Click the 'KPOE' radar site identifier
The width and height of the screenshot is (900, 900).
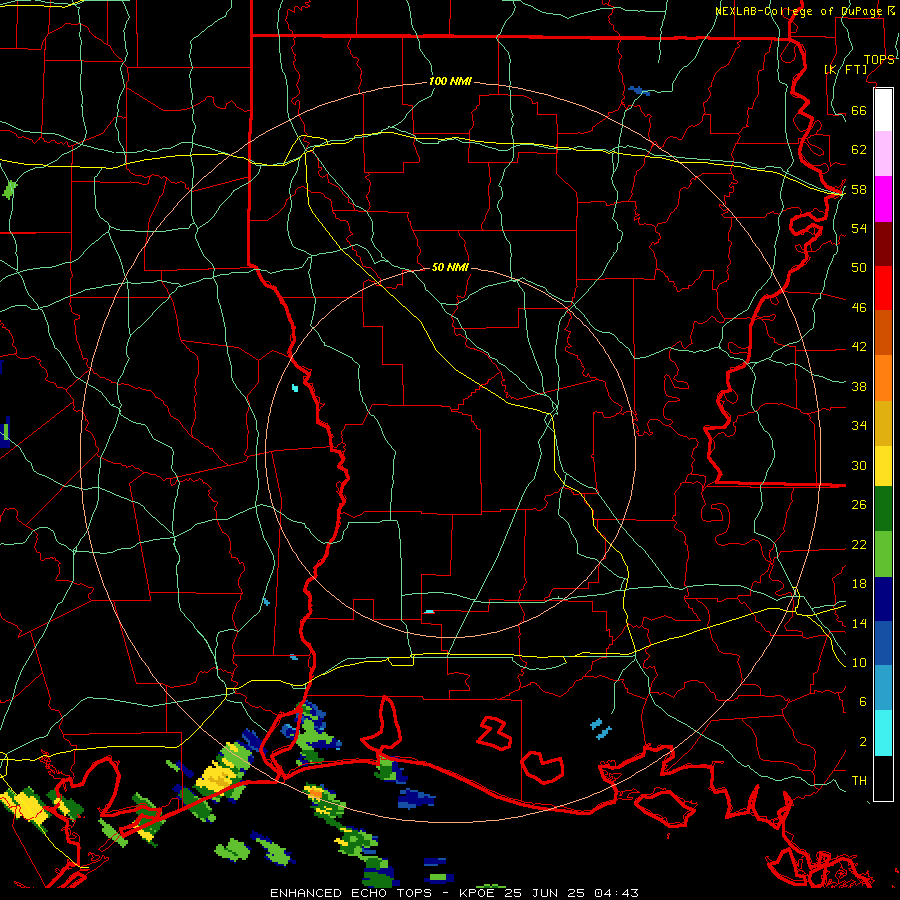coord(480,893)
